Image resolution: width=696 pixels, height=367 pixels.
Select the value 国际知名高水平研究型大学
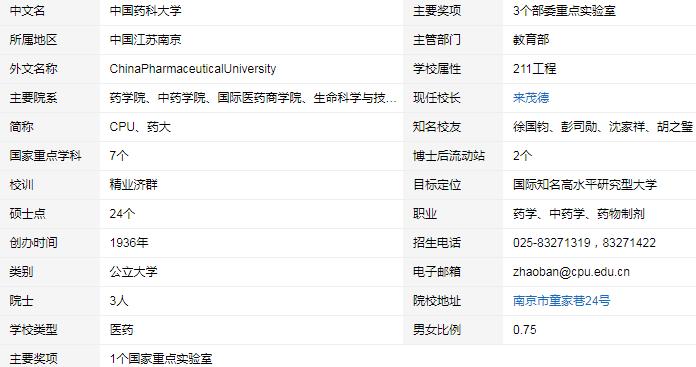click(585, 184)
